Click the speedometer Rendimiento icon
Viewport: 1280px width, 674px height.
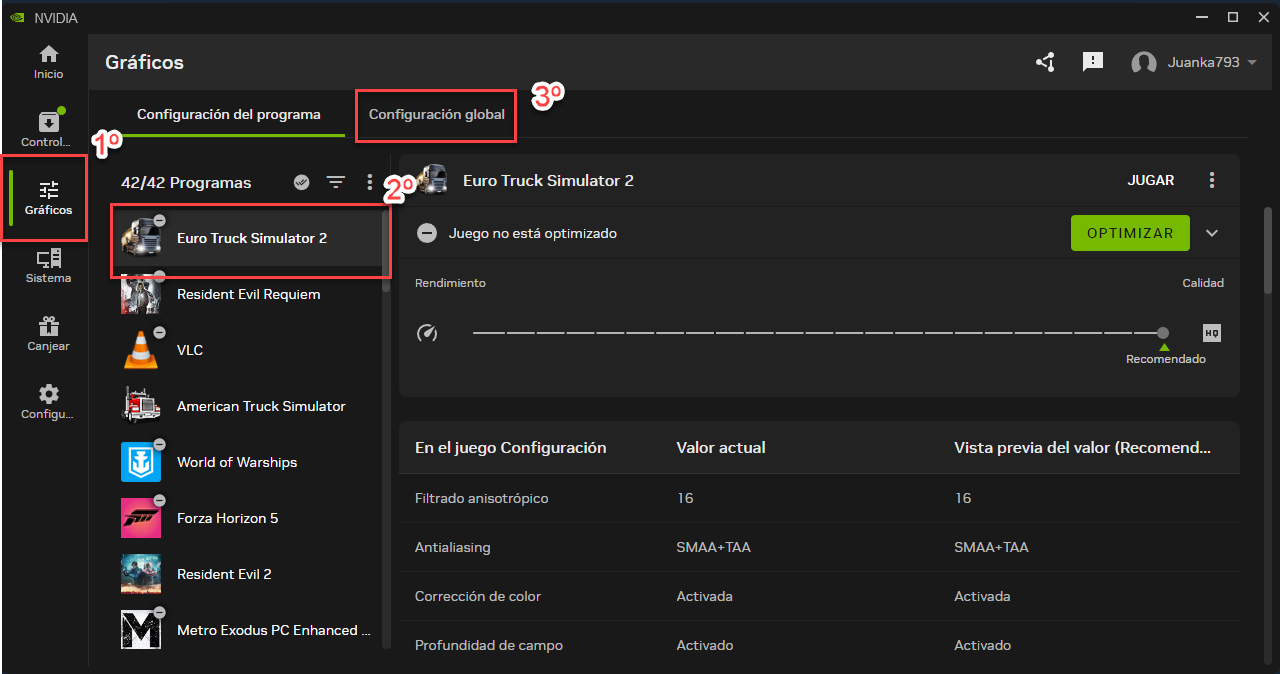coord(427,333)
